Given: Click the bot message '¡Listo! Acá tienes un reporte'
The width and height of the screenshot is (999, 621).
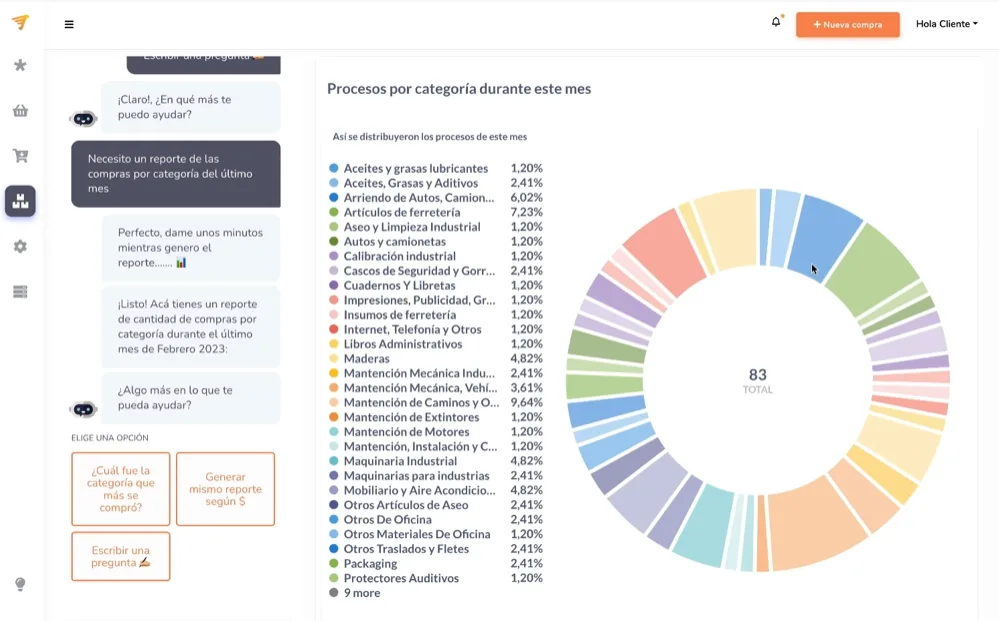Looking at the screenshot, I should (x=190, y=327).
